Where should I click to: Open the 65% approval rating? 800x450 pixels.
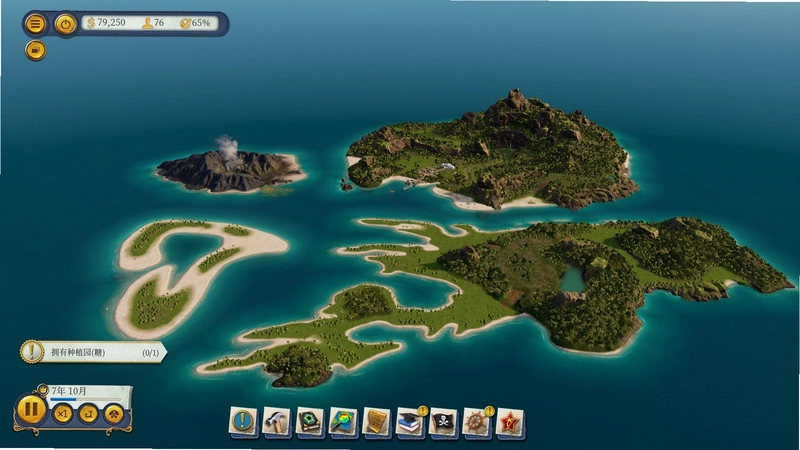195,23
